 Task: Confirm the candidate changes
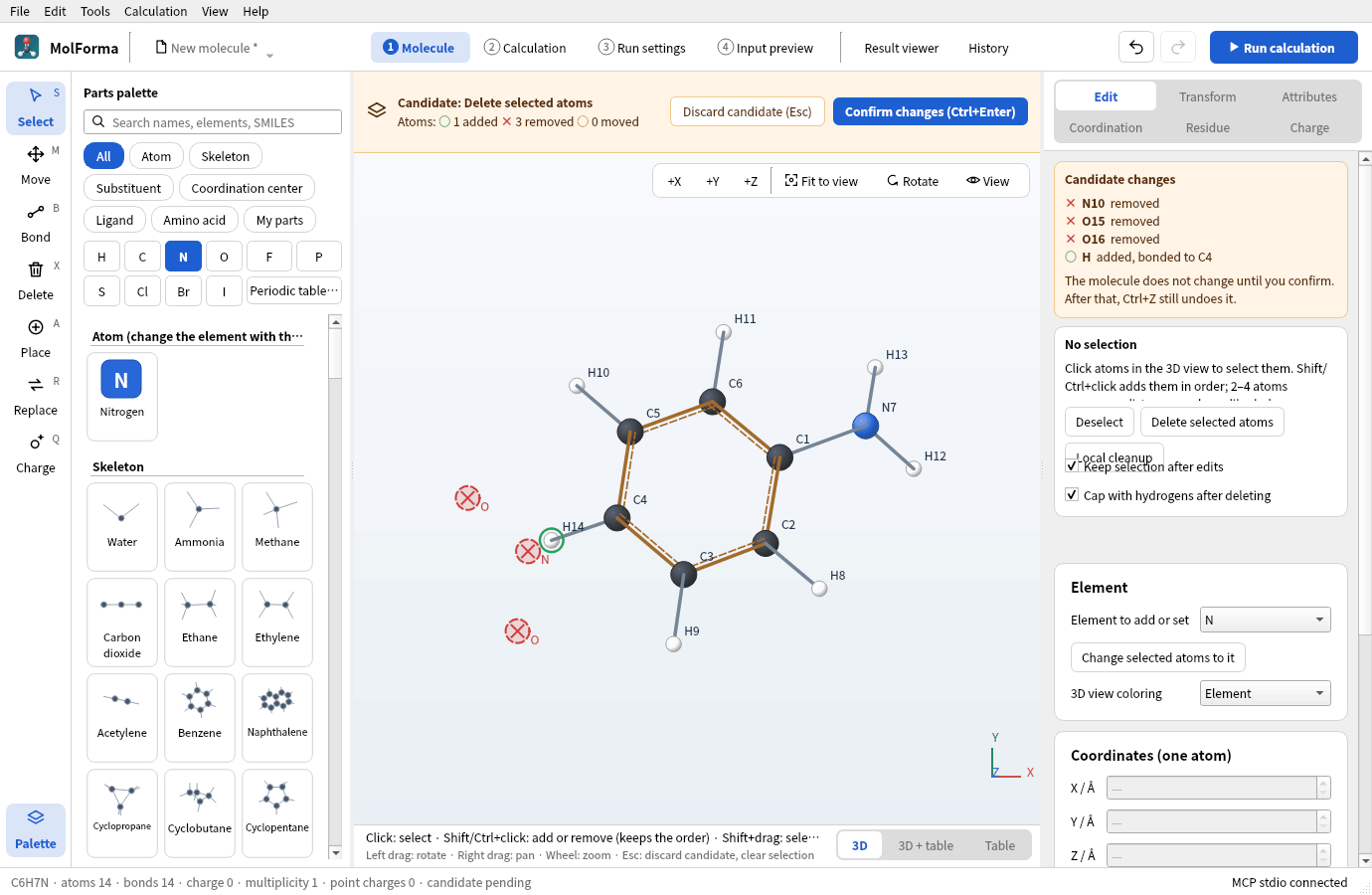pos(931,111)
